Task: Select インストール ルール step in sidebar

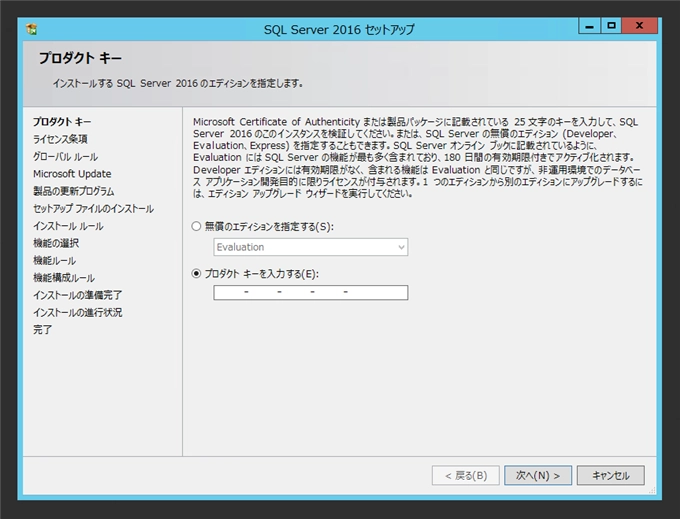Action: click(x=68, y=226)
